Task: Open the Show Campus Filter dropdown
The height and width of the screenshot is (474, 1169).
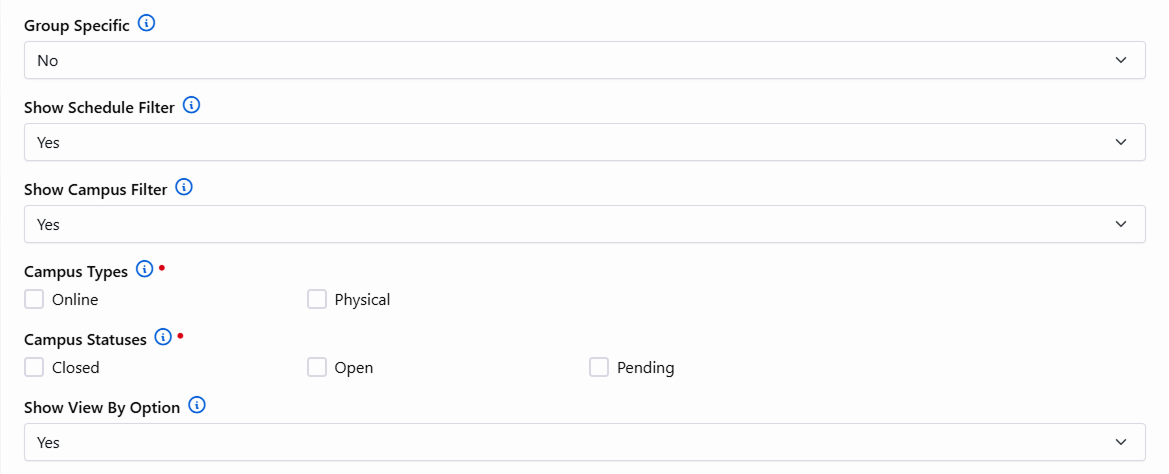Action: pos(584,224)
